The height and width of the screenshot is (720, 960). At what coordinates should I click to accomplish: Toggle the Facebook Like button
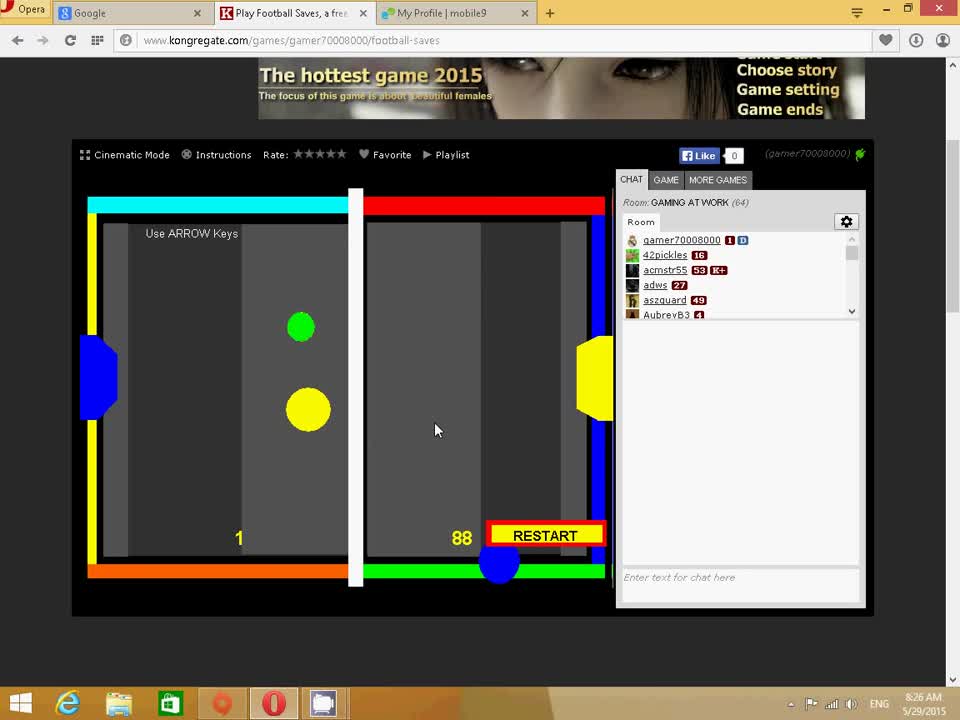click(698, 155)
